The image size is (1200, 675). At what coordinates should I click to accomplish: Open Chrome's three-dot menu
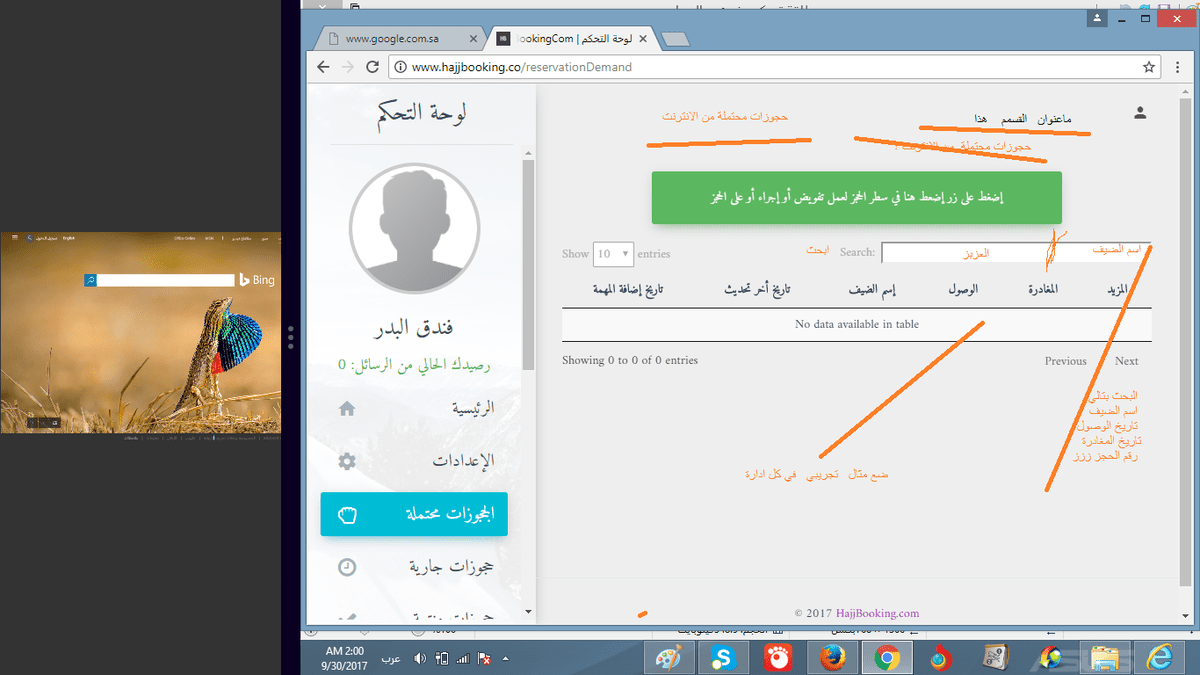point(1179,66)
